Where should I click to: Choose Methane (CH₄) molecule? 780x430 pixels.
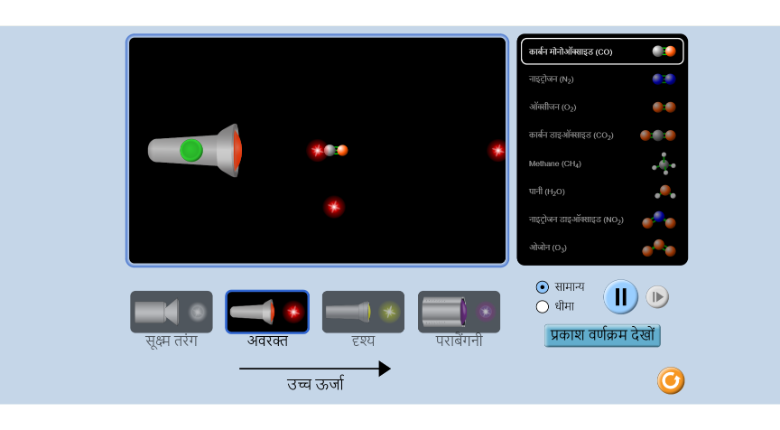(602, 163)
